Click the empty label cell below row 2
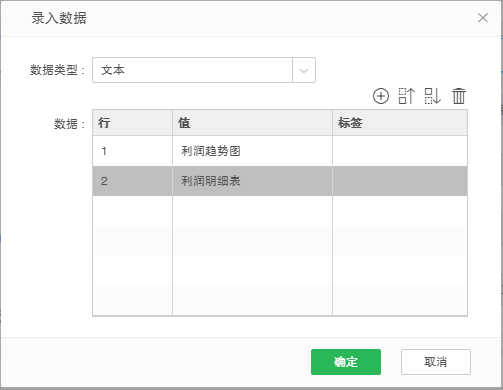Image resolution: width=503 pixels, height=390 pixels. point(400,211)
